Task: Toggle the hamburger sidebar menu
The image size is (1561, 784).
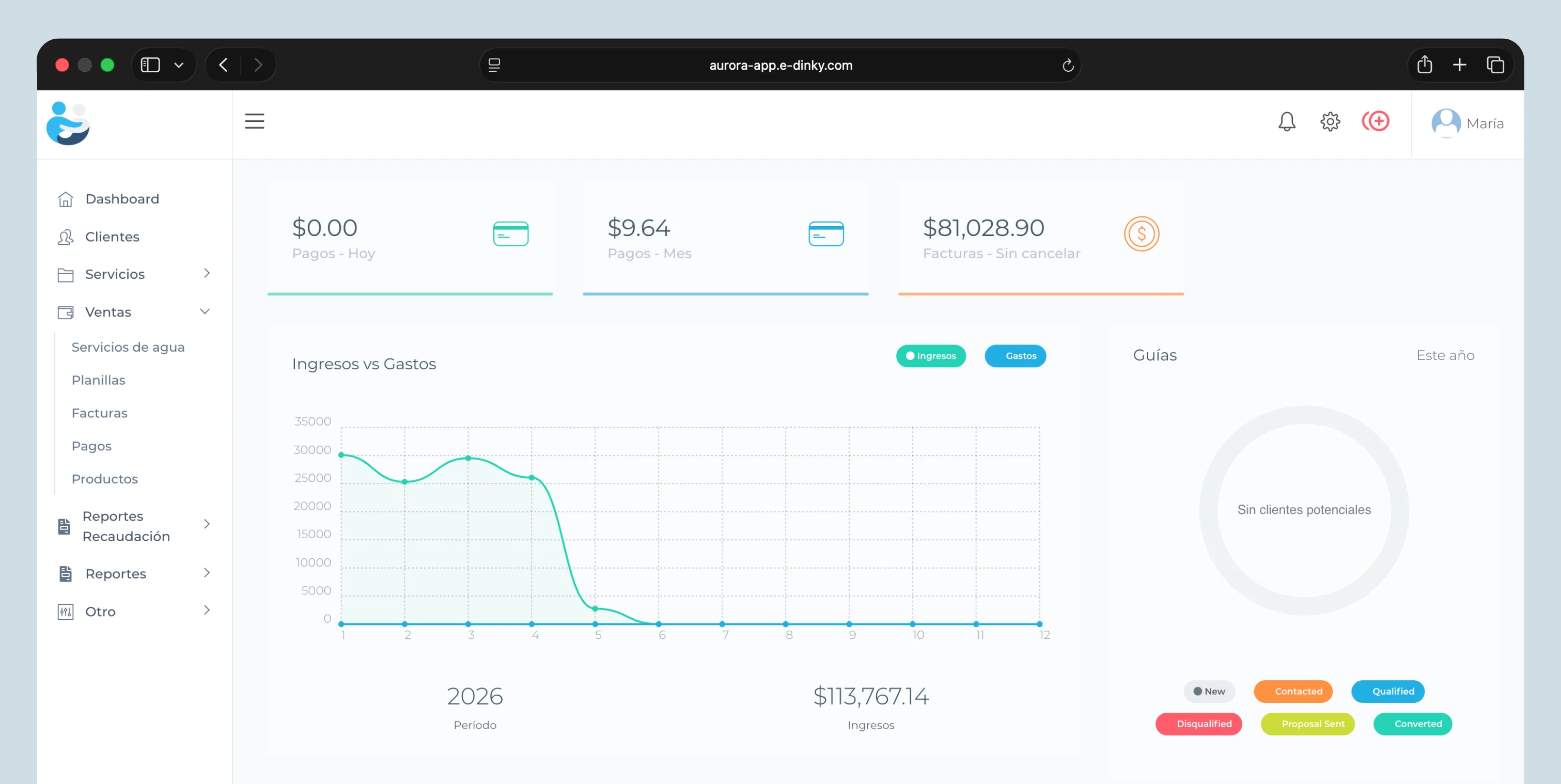Action: (x=255, y=121)
